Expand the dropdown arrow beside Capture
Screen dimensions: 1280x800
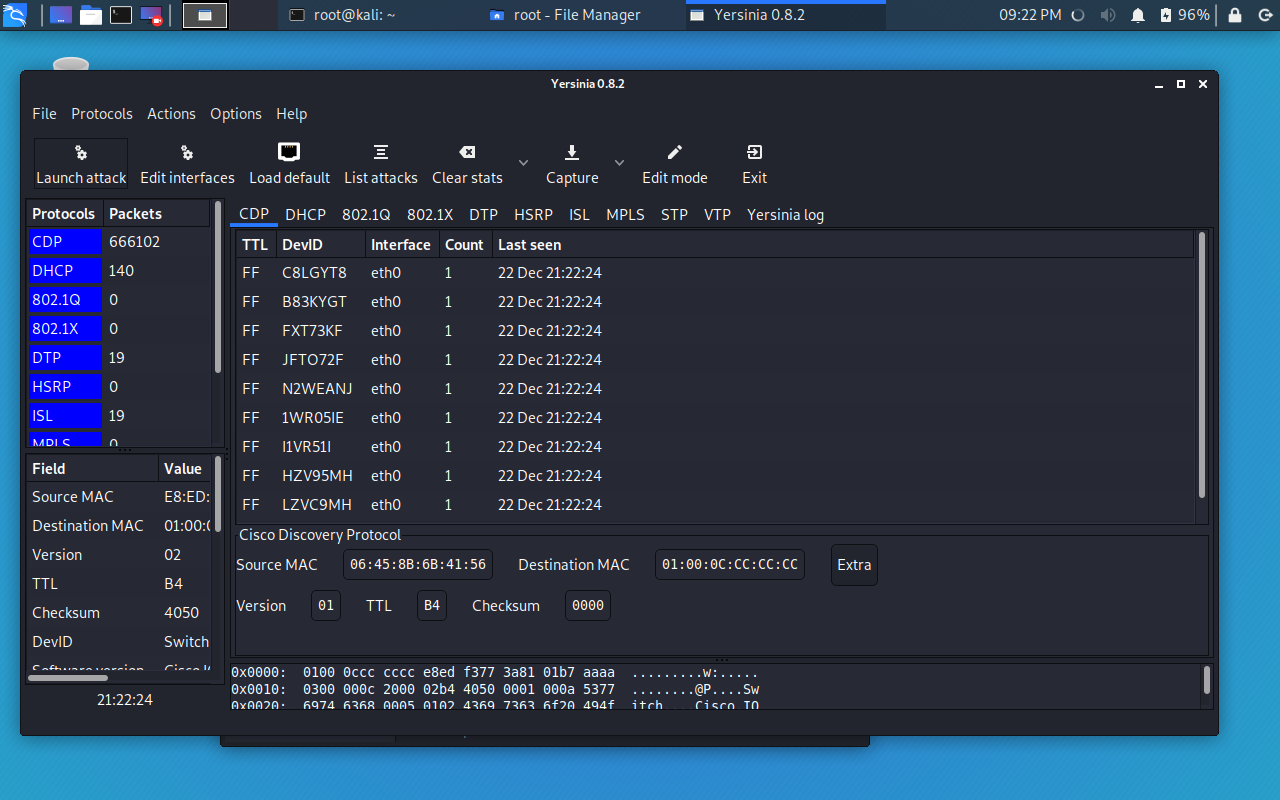pyautogui.click(x=619, y=163)
